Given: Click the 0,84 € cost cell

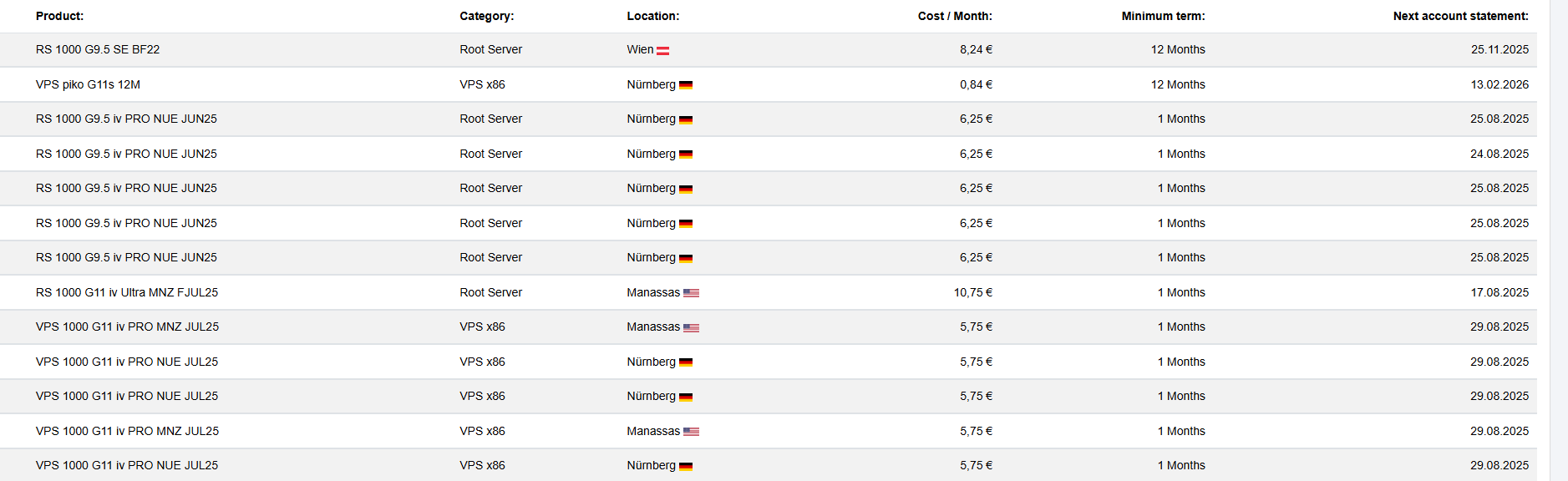Looking at the screenshot, I should (x=976, y=84).
